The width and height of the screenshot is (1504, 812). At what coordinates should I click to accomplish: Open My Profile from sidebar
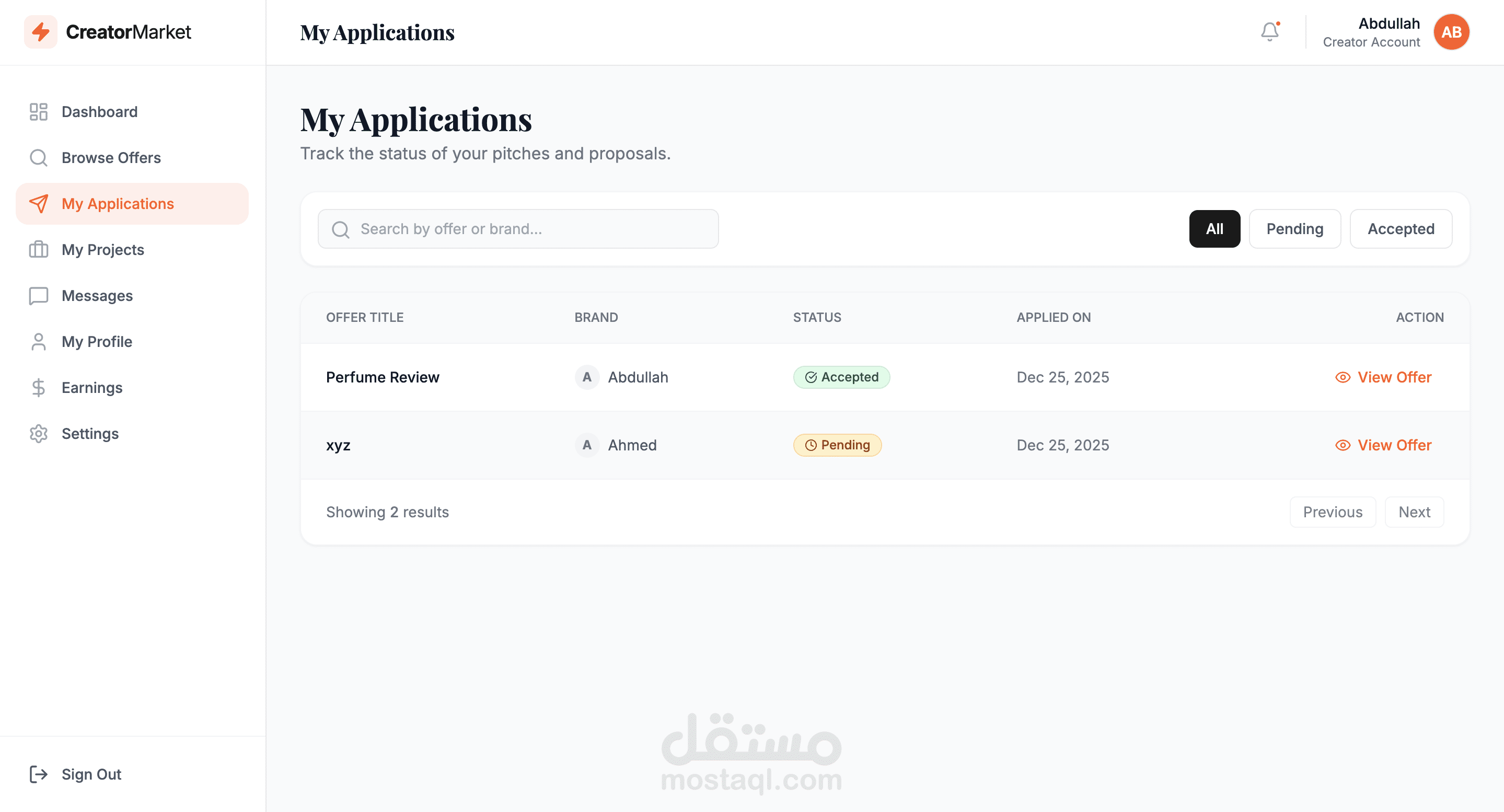click(97, 342)
